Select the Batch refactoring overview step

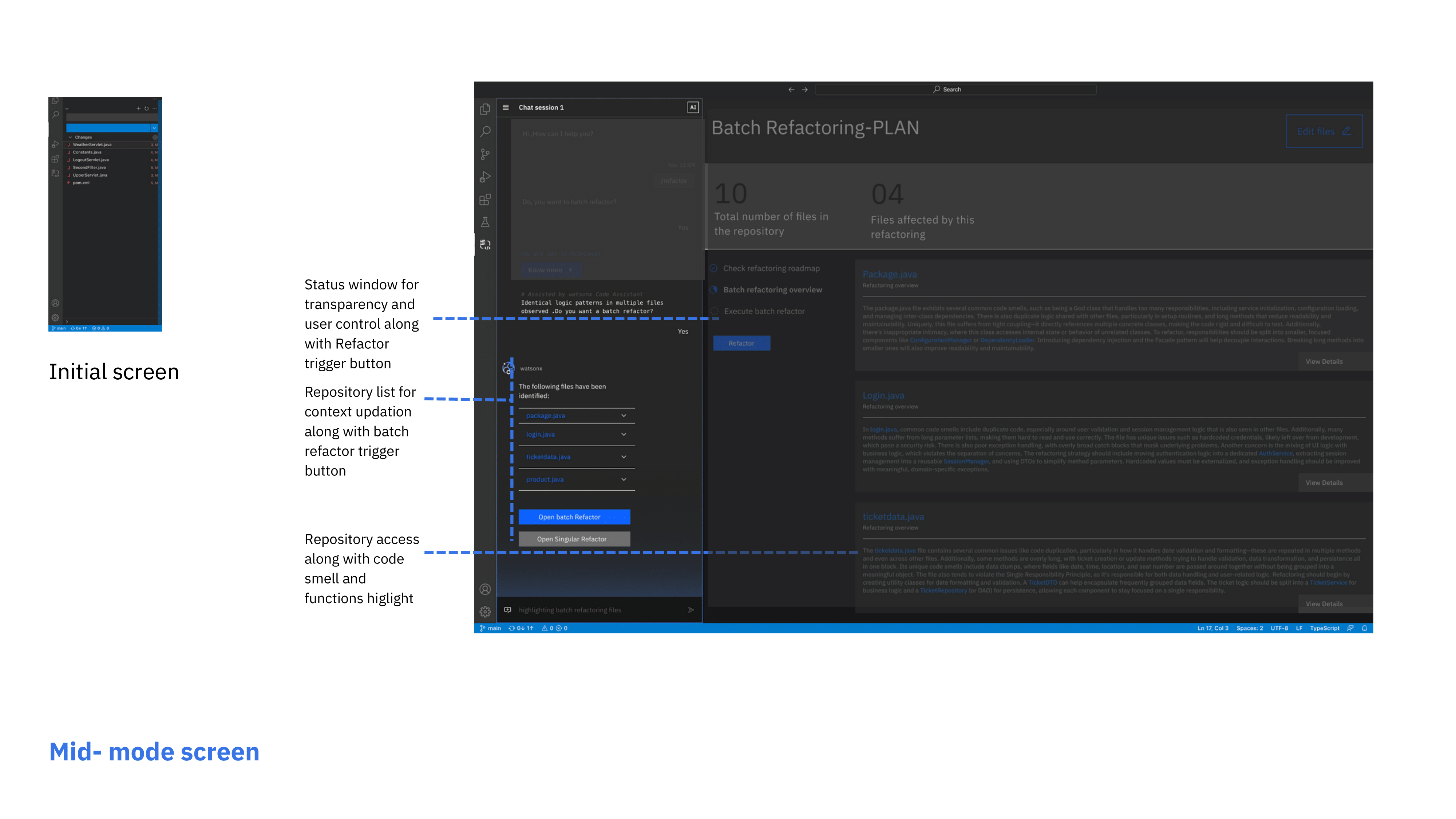766,290
